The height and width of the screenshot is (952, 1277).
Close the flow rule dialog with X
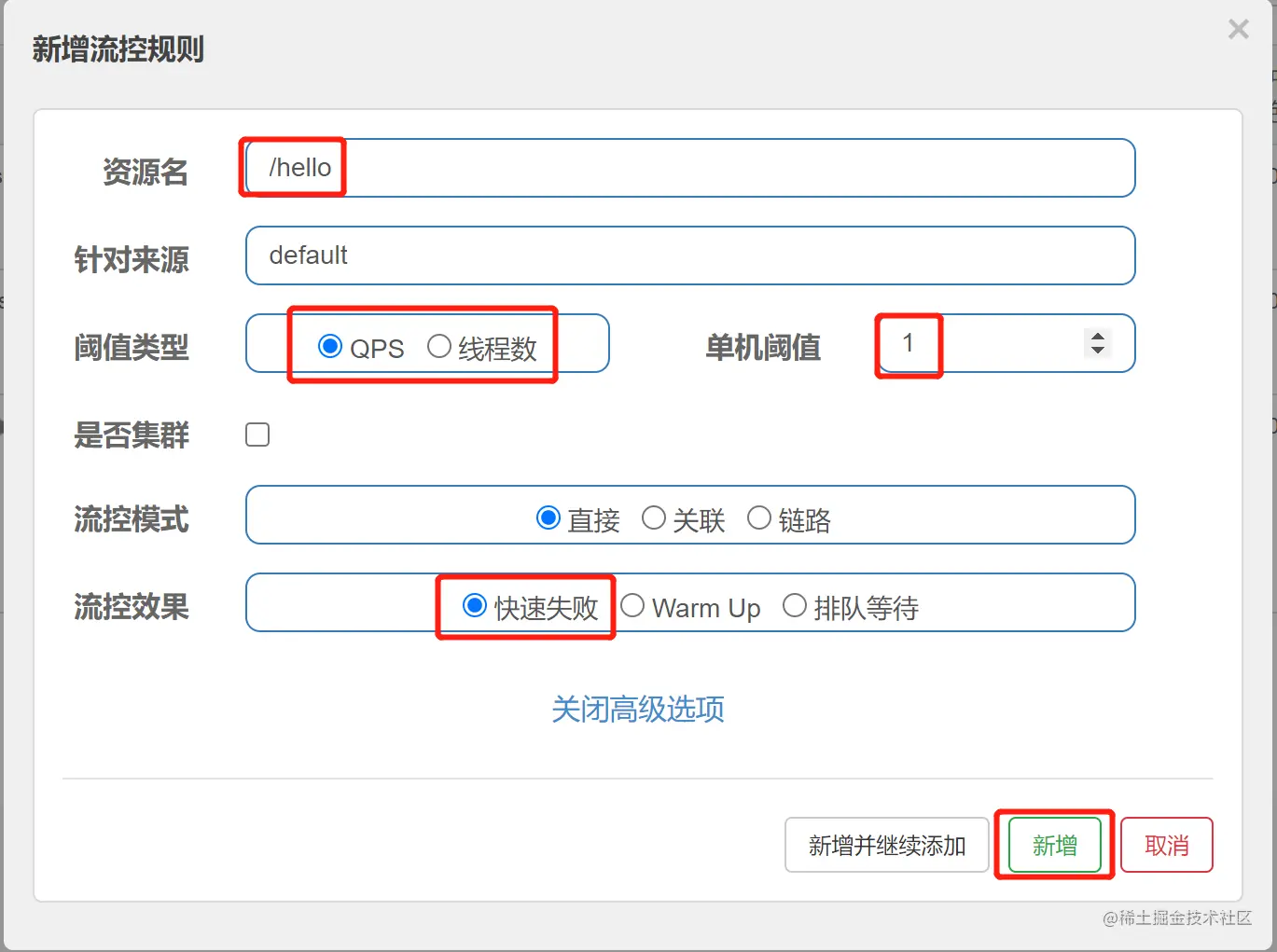click(x=1238, y=30)
